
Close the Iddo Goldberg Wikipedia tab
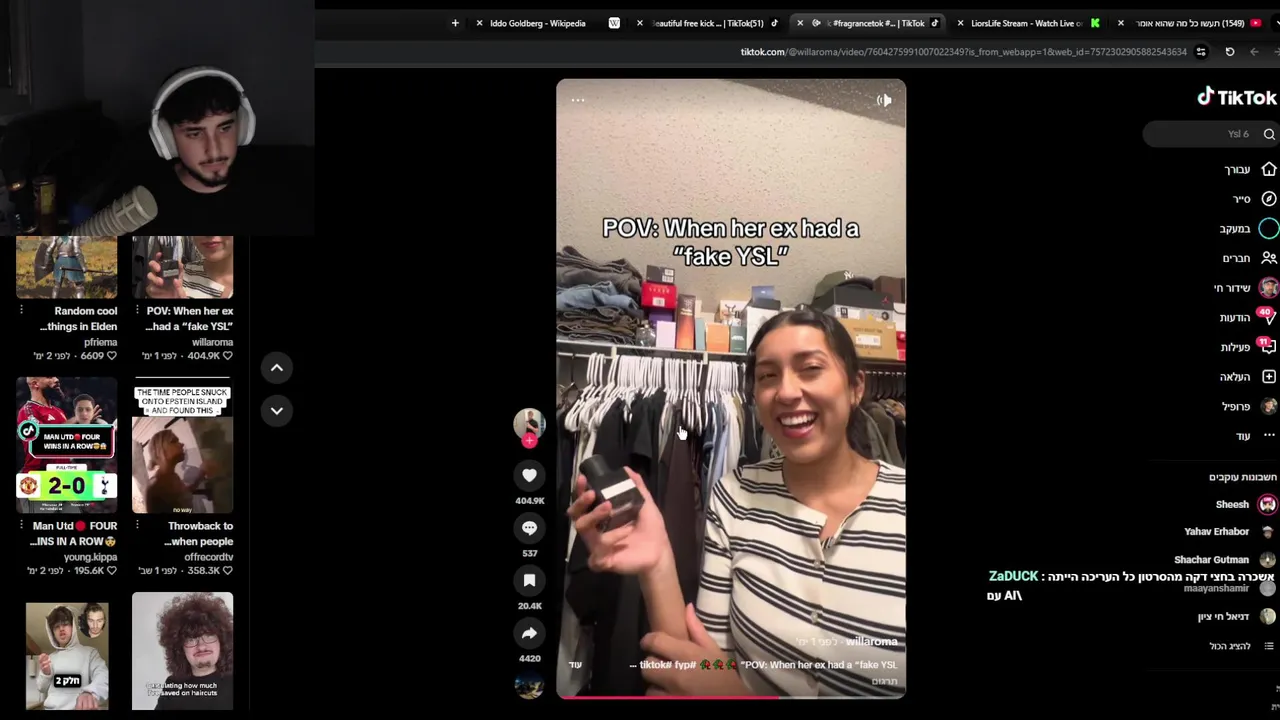pos(480,23)
